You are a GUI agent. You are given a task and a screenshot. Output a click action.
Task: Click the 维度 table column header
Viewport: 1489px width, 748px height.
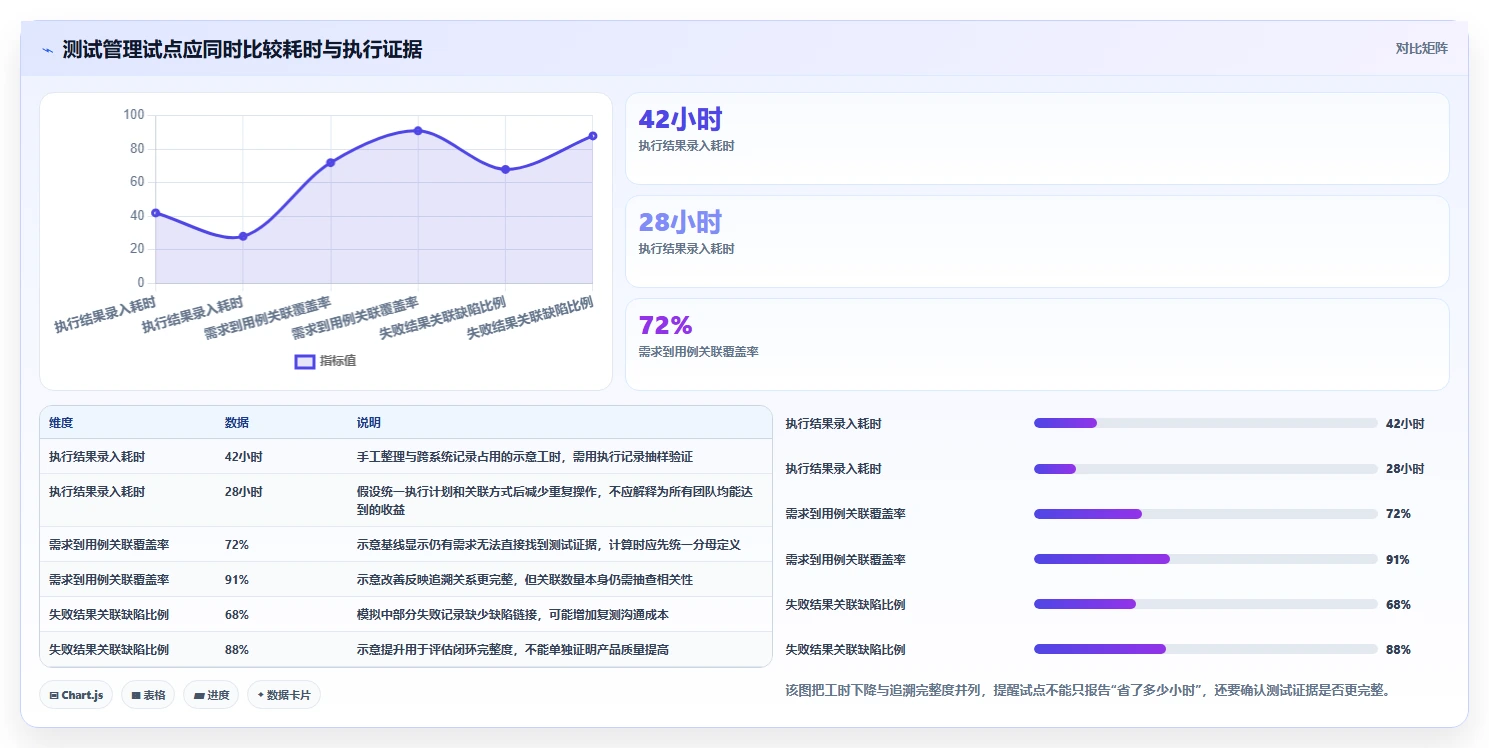coord(61,423)
